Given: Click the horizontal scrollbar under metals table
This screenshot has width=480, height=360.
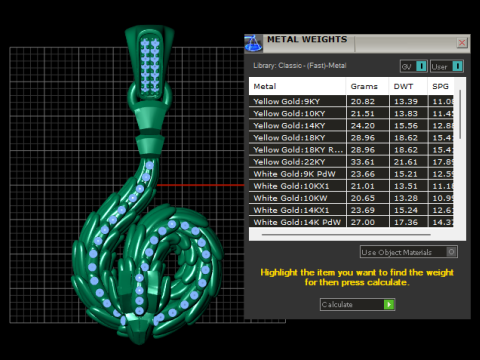Looking at the screenshot, I should 346,234.
